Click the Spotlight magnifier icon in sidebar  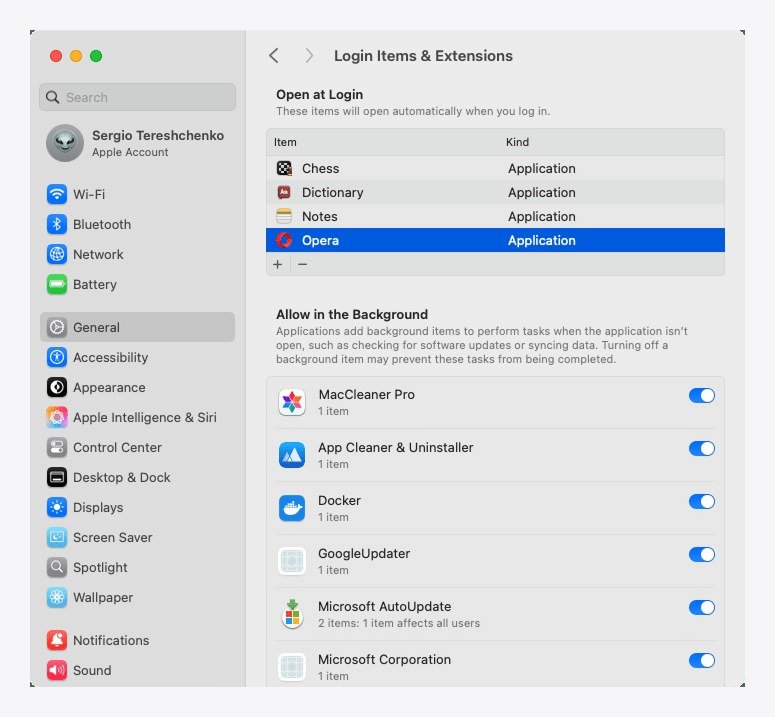(57, 567)
